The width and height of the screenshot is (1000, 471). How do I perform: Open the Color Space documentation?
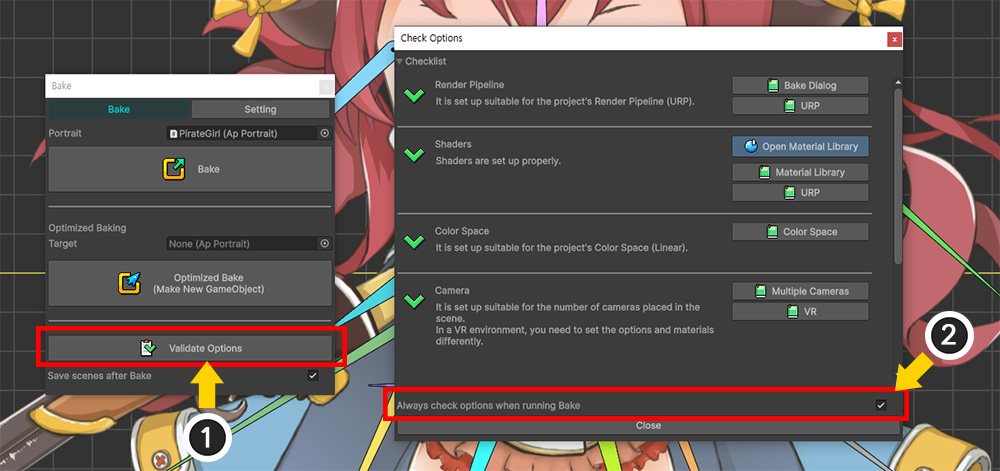click(800, 232)
